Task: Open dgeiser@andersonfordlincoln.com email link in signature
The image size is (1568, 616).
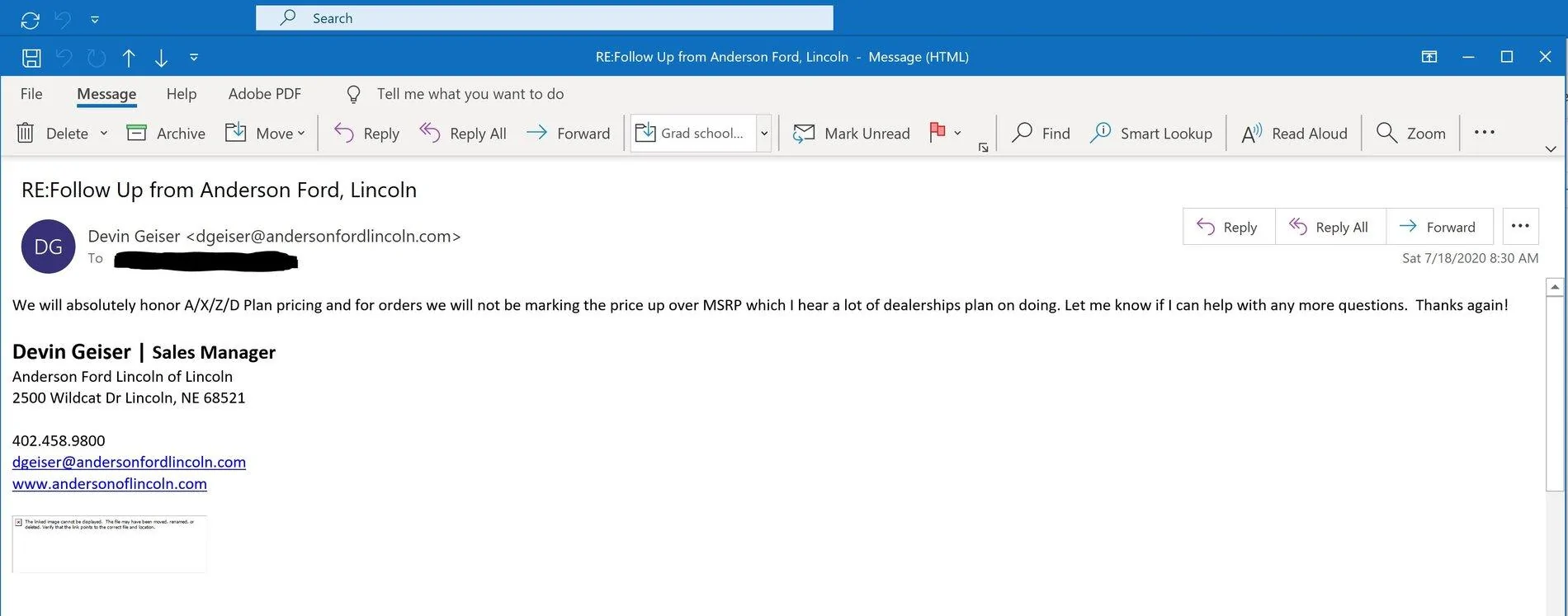Action: [129, 462]
